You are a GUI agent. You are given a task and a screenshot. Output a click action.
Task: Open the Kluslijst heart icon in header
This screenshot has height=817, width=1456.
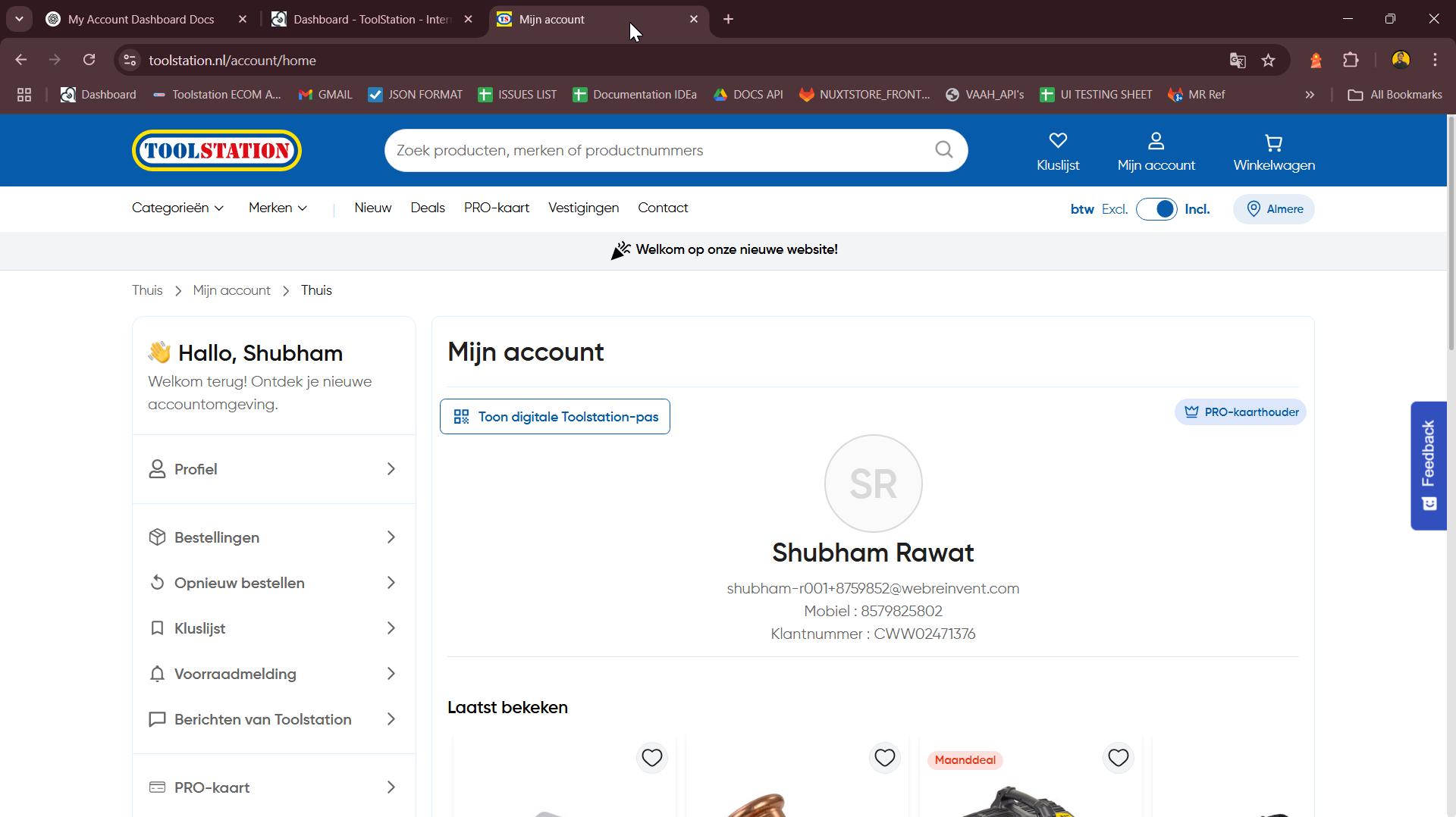1058,141
